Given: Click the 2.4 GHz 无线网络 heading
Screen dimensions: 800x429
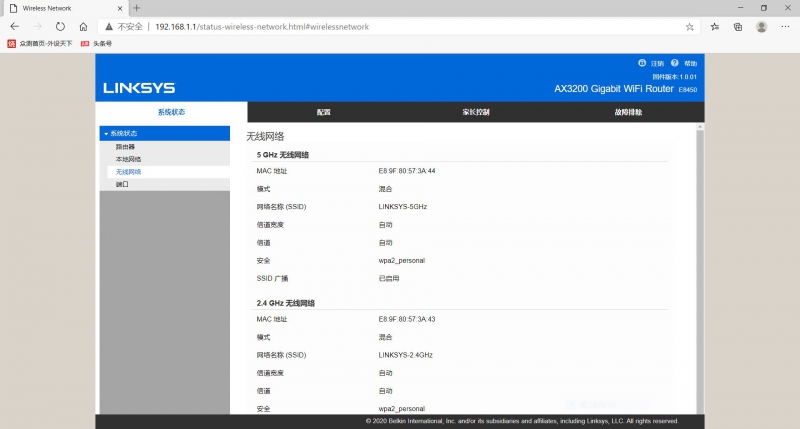Looking at the screenshot, I should click(286, 303).
